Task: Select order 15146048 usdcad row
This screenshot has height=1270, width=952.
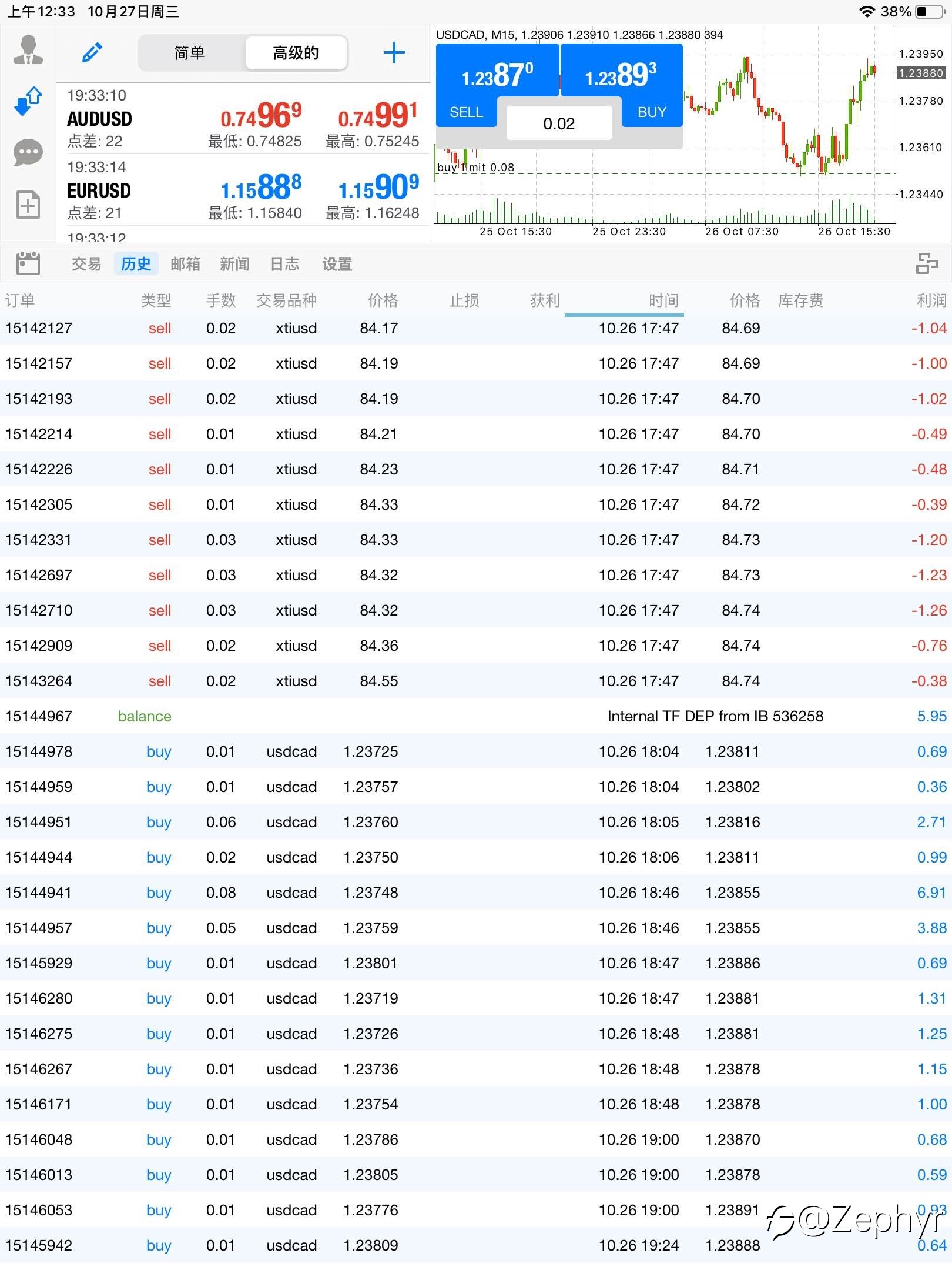Action: (x=476, y=1139)
